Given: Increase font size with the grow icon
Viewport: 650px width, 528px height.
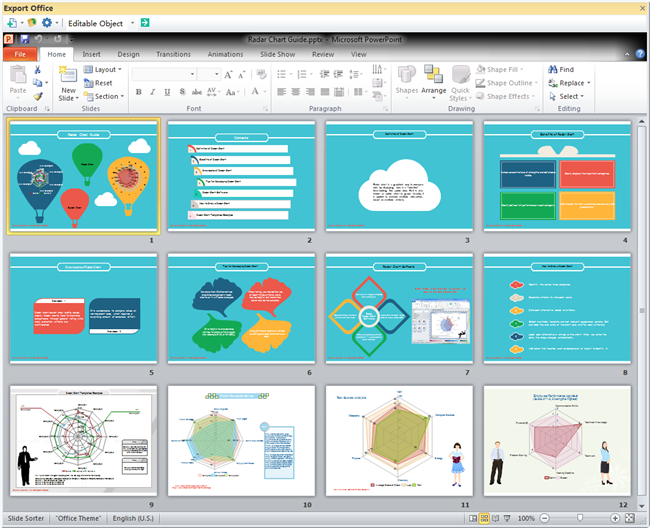Looking at the screenshot, I should [x=228, y=75].
